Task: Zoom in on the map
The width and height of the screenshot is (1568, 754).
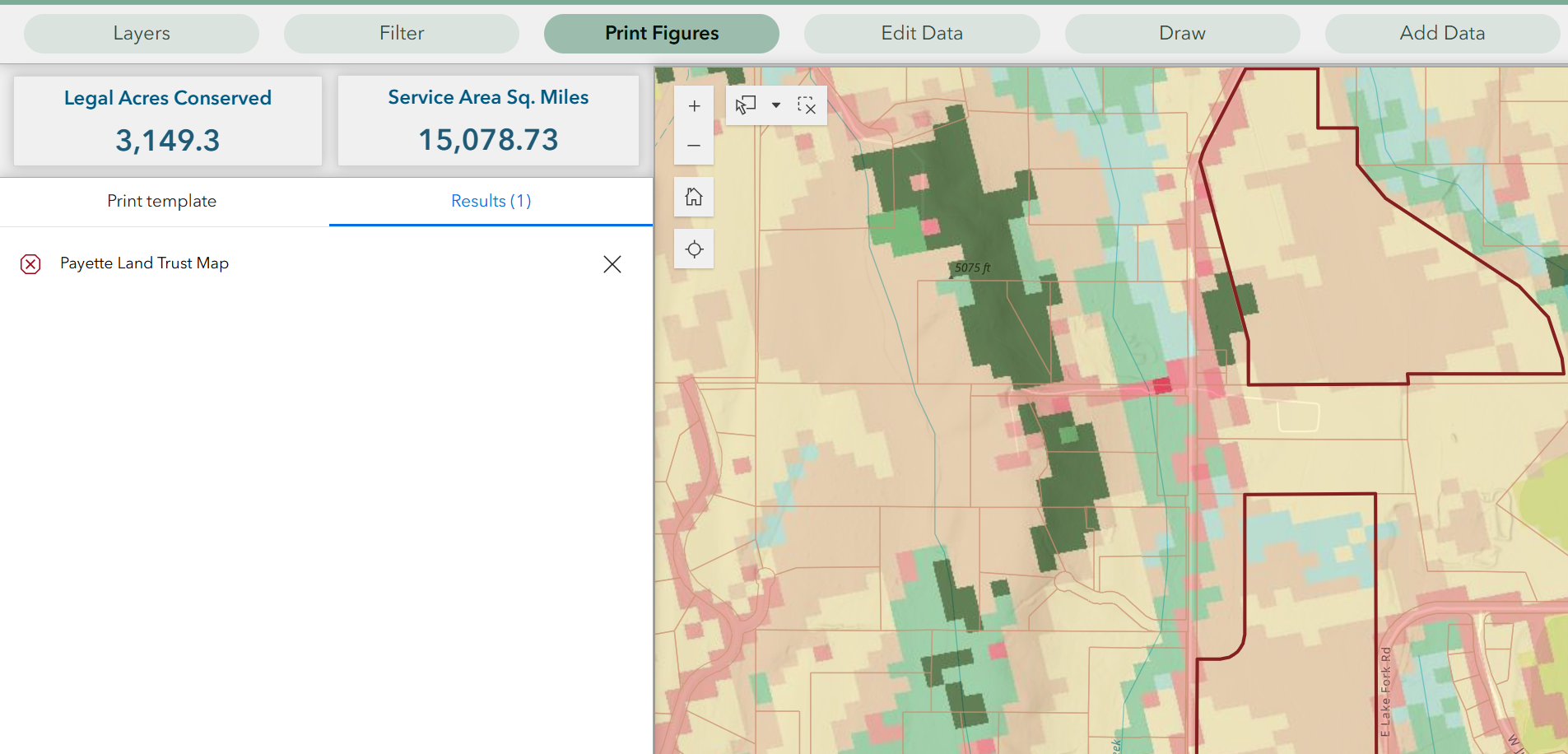Action: click(694, 105)
